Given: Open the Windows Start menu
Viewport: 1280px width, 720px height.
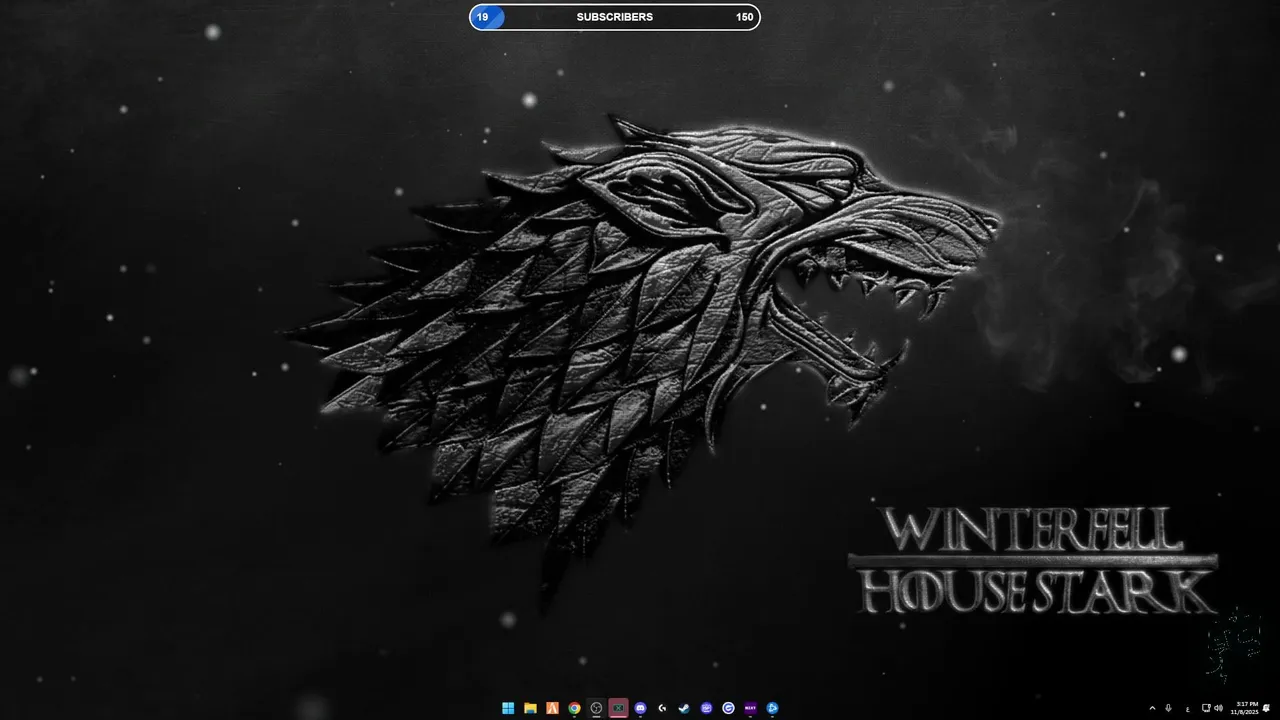Looking at the screenshot, I should tap(508, 708).
